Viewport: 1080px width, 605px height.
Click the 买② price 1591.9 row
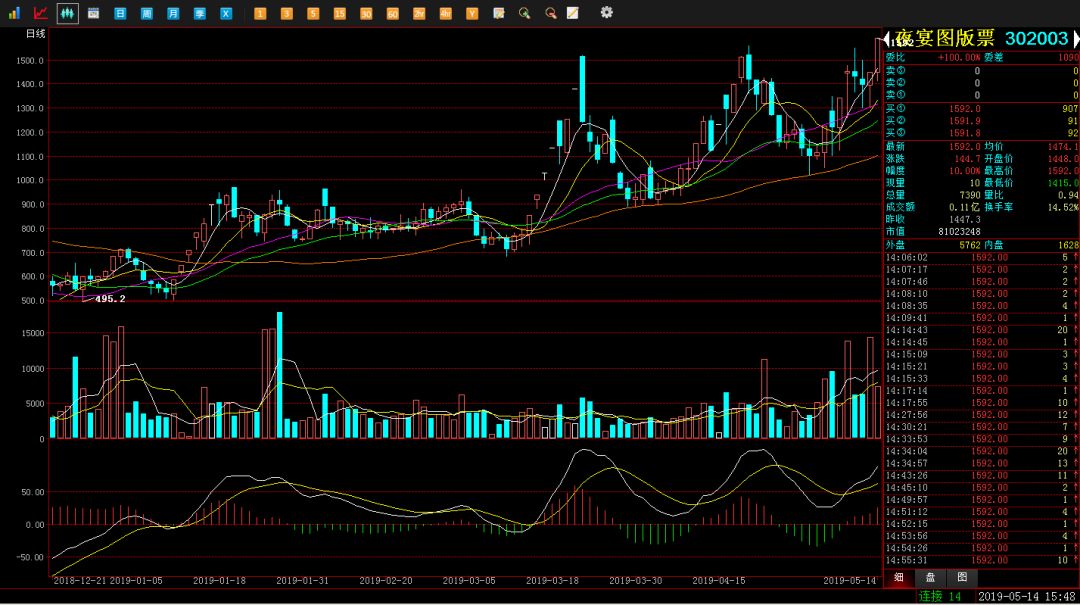(982, 121)
